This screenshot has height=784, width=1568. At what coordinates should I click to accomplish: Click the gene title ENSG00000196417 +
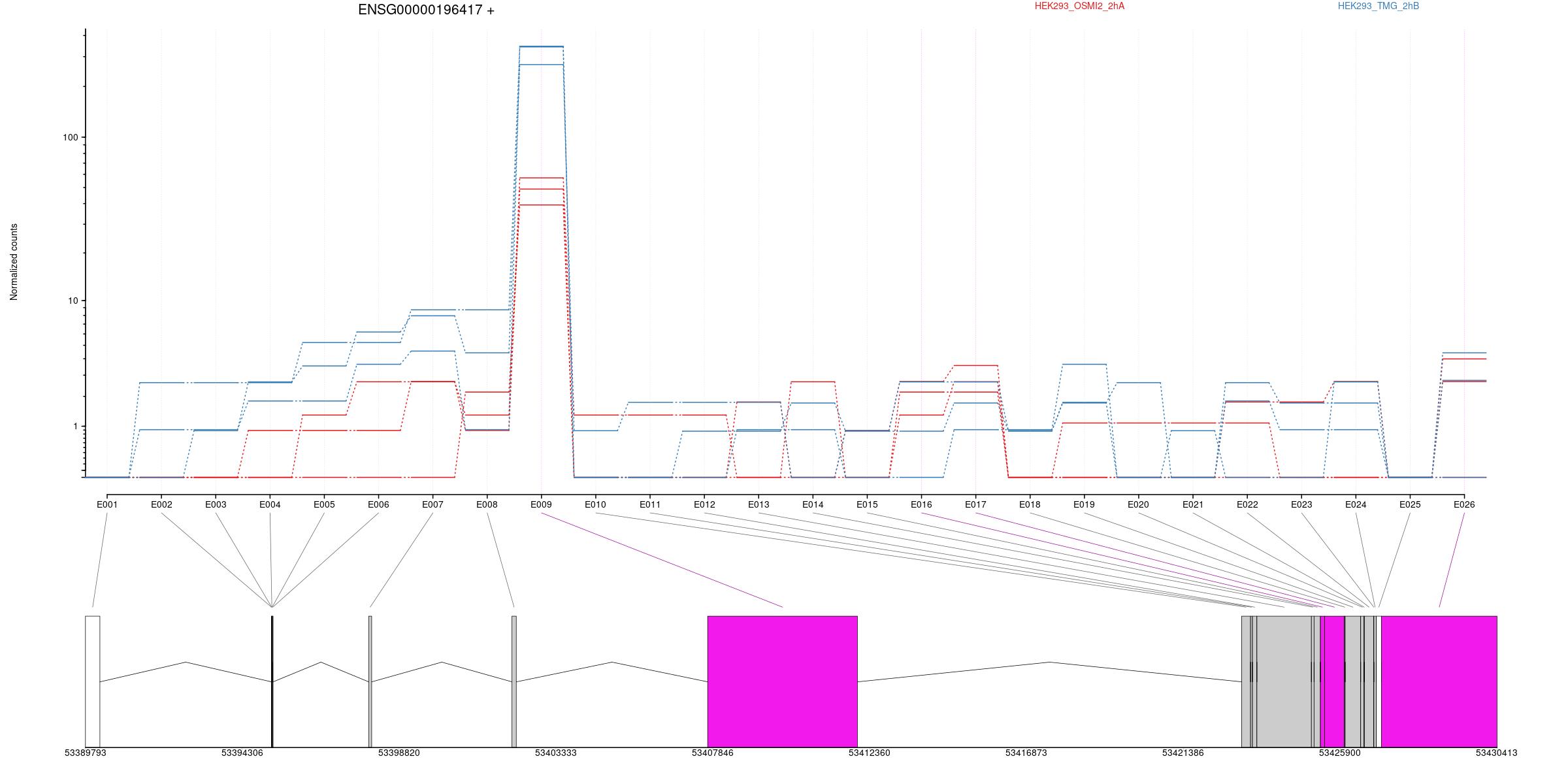coord(426,10)
